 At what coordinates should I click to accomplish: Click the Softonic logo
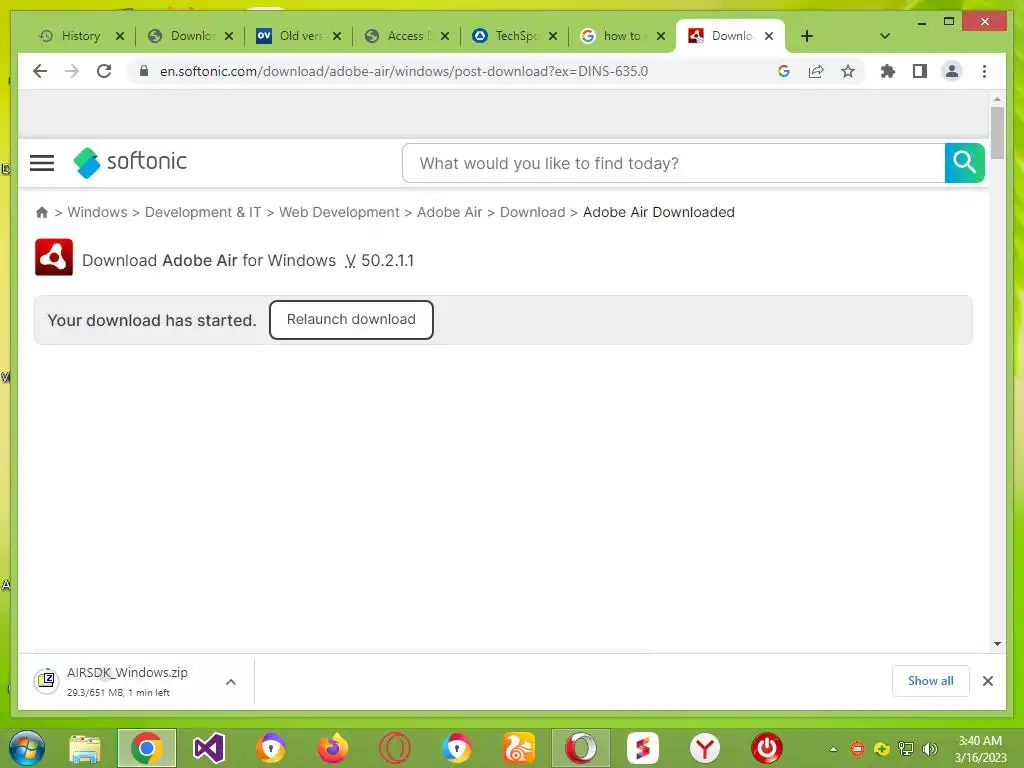tap(130, 161)
